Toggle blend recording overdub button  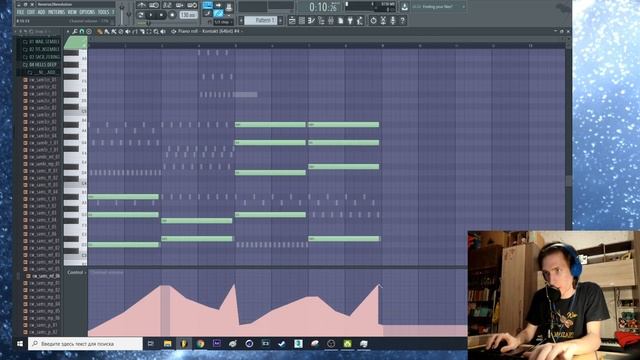point(180,5)
